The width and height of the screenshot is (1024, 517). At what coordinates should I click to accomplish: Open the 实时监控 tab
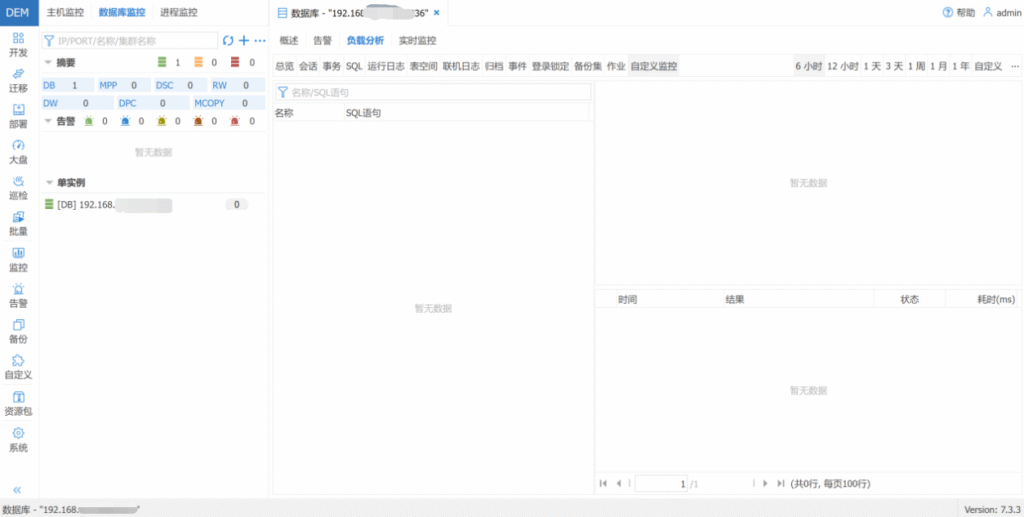pyautogui.click(x=417, y=41)
